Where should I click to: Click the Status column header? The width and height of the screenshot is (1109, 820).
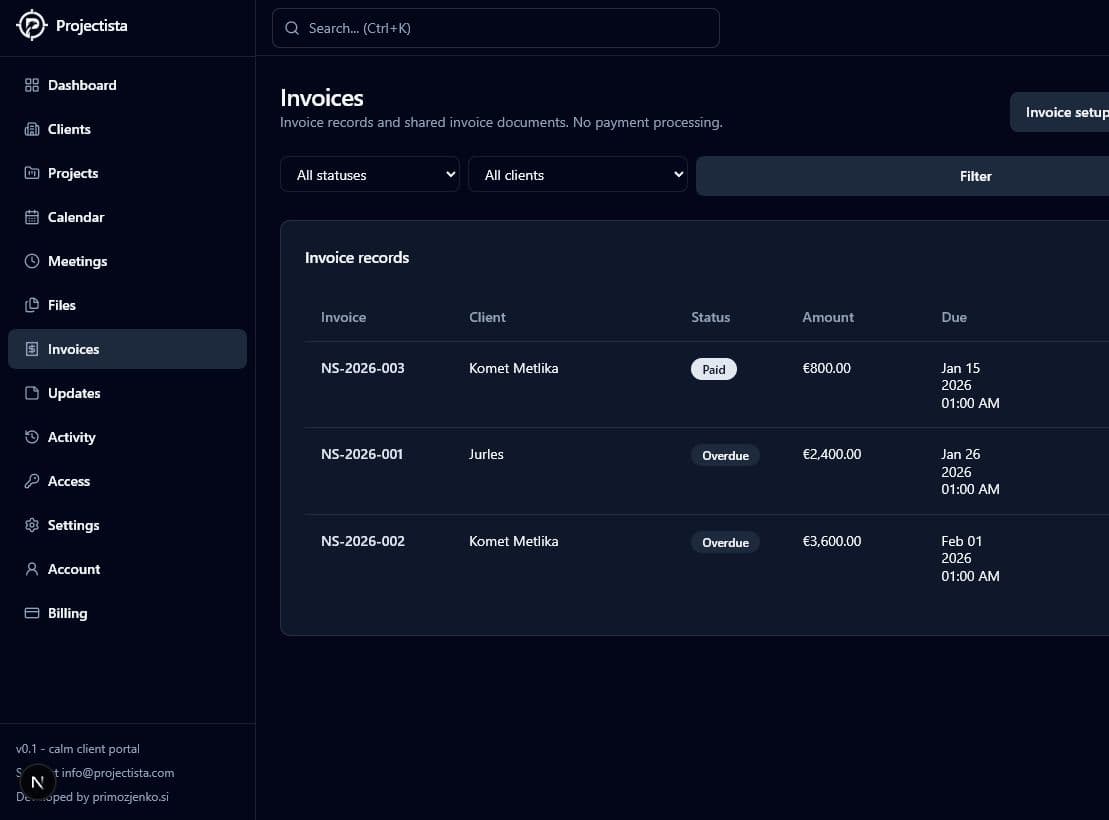click(711, 317)
